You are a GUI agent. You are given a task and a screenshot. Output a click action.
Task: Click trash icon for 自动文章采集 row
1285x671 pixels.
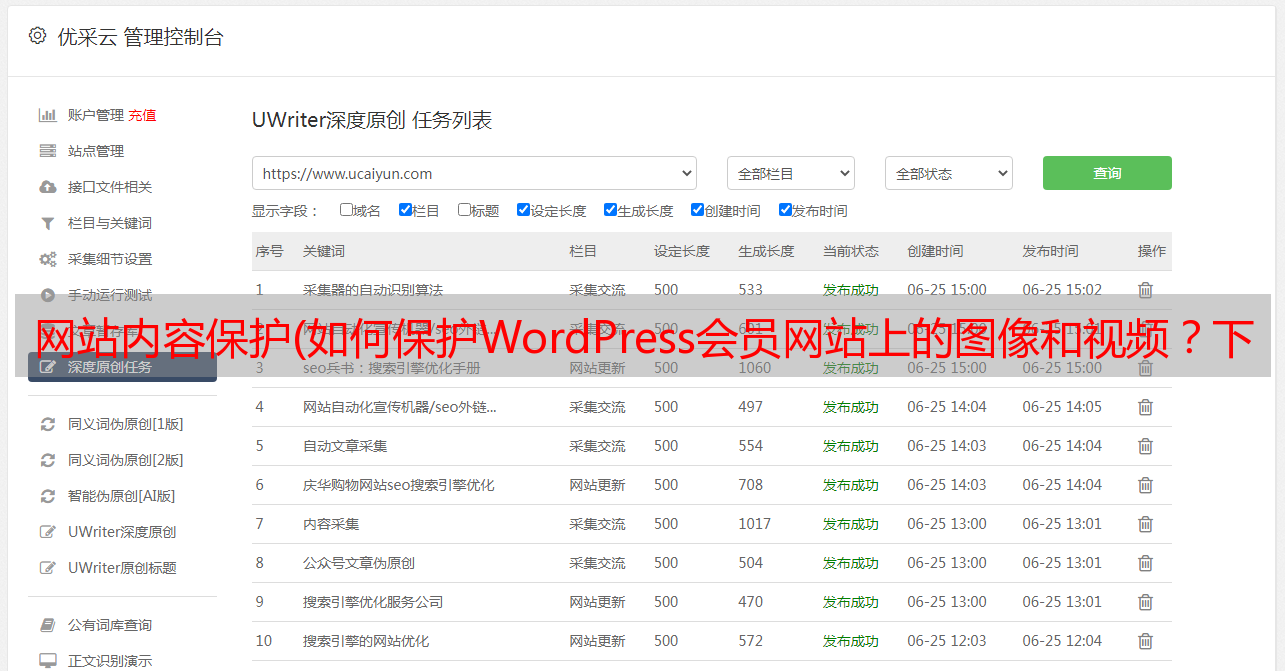pyautogui.click(x=1145, y=446)
